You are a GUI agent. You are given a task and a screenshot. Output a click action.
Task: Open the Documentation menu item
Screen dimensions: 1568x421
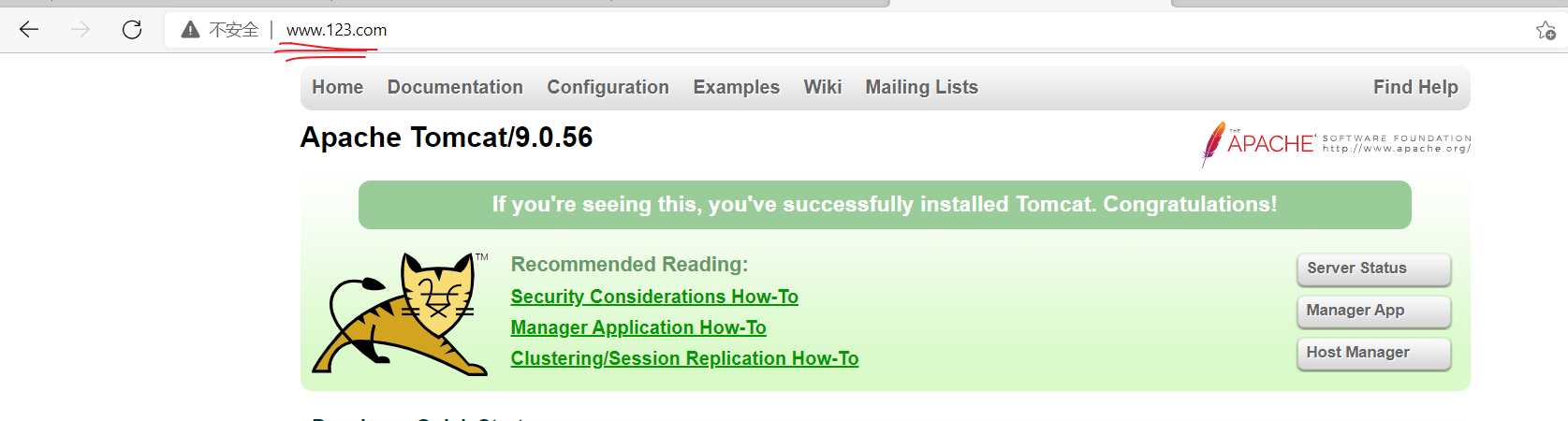click(x=455, y=87)
